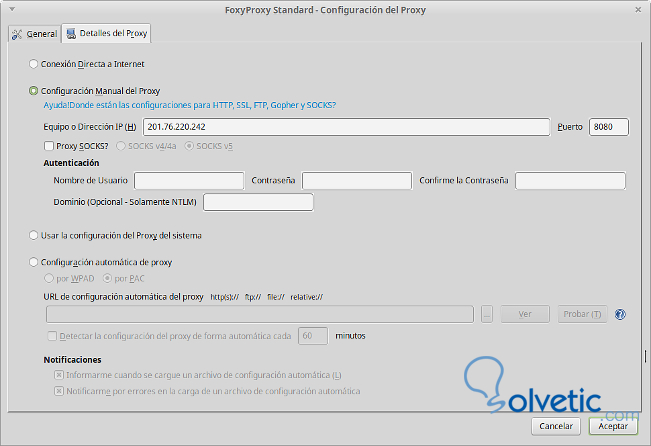Open the window menu arrow in title bar
The height and width of the screenshot is (446, 651).
[x=12, y=9]
